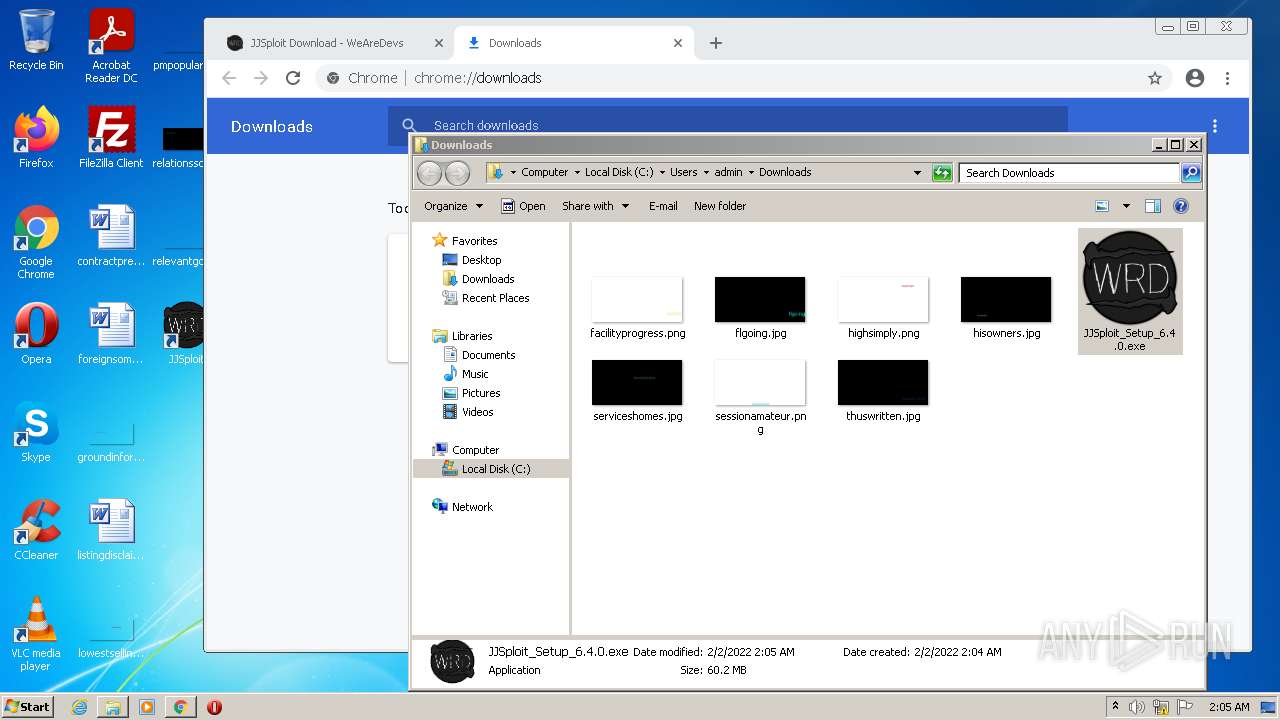The width and height of the screenshot is (1280, 720).
Task: Open Google Chrome desktop shortcut
Action: point(36,241)
